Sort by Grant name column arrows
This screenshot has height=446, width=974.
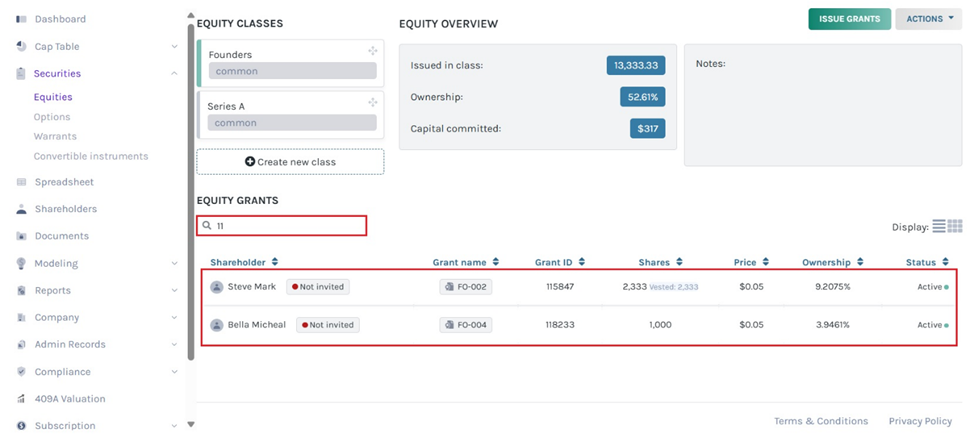[496, 262]
